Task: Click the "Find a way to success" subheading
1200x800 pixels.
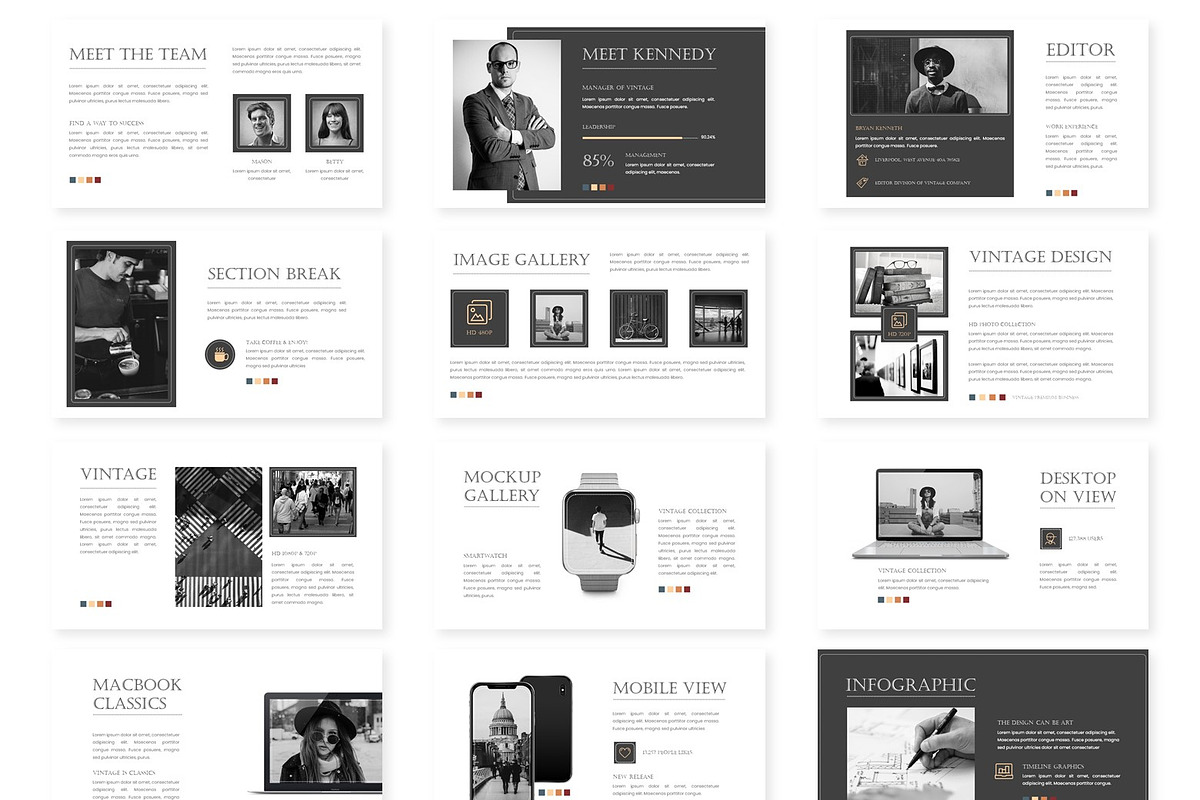Action: click(x=107, y=123)
